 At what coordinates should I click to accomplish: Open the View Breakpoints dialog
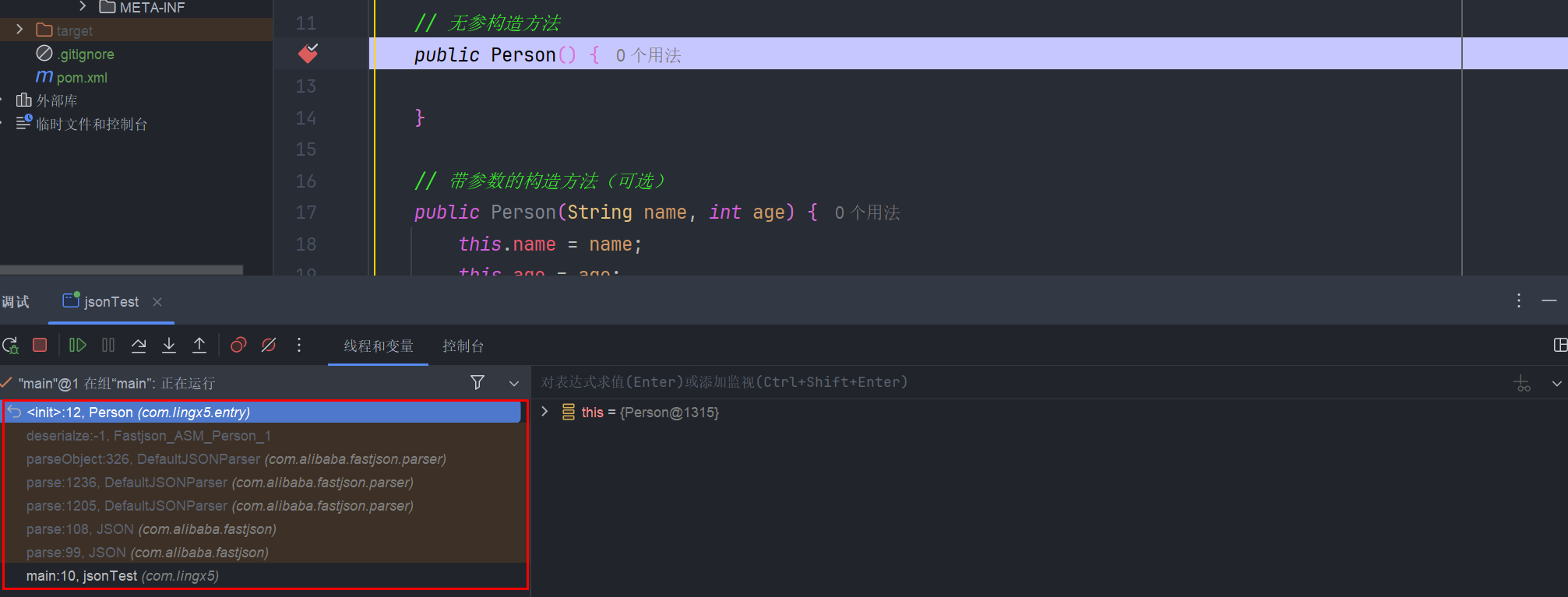click(238, 345)
